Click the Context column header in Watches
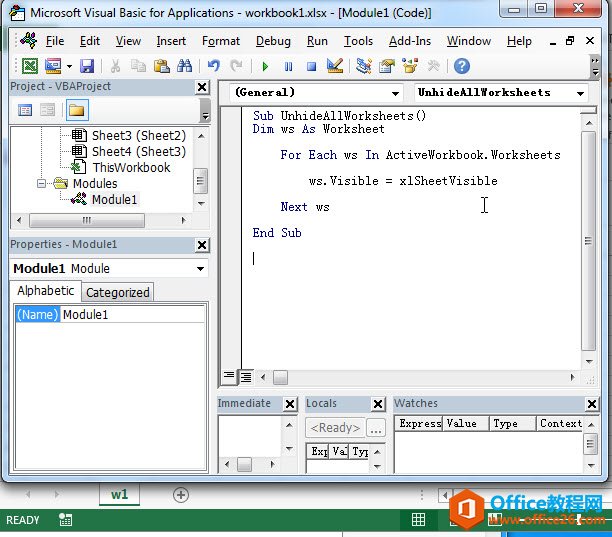This screenshot has height=537, width=612. tap(560, 424)
